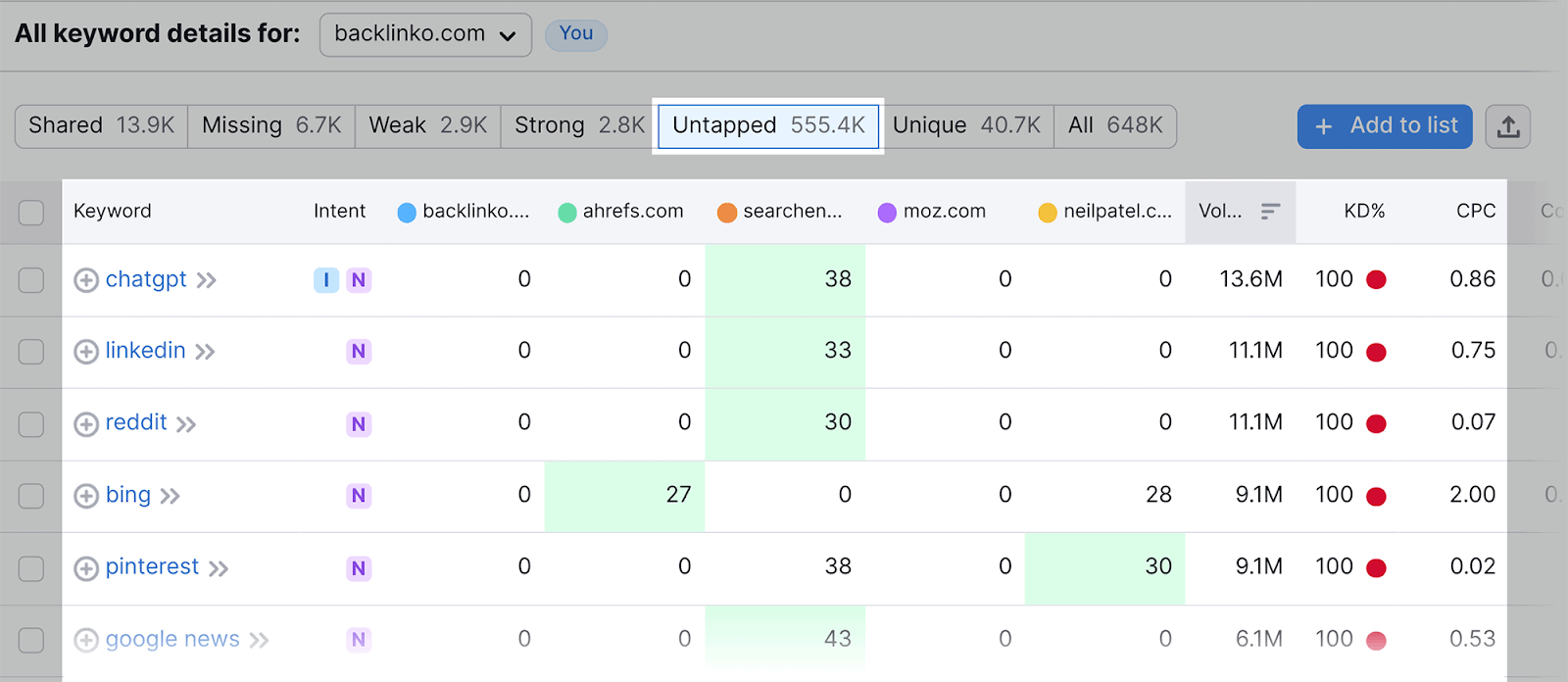Click the Informational intent badge for chatgpt
Viewport: 1568px width, 682px height.
click(326, 280)
